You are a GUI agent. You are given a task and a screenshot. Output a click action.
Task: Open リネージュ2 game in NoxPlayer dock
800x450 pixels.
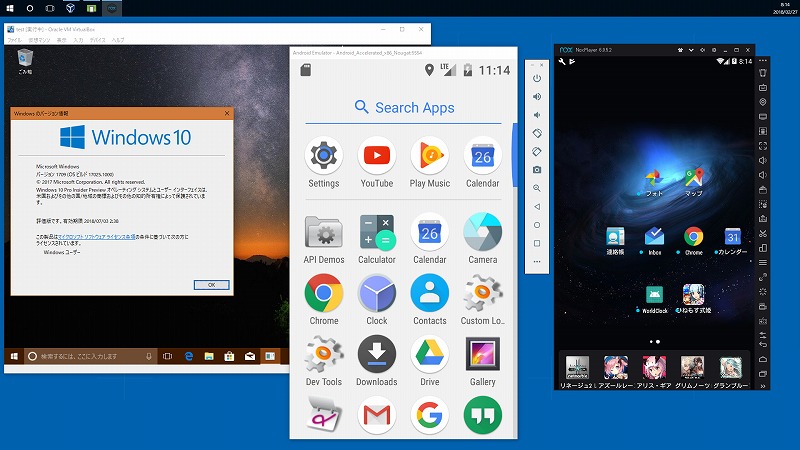[x=577, y=367]
